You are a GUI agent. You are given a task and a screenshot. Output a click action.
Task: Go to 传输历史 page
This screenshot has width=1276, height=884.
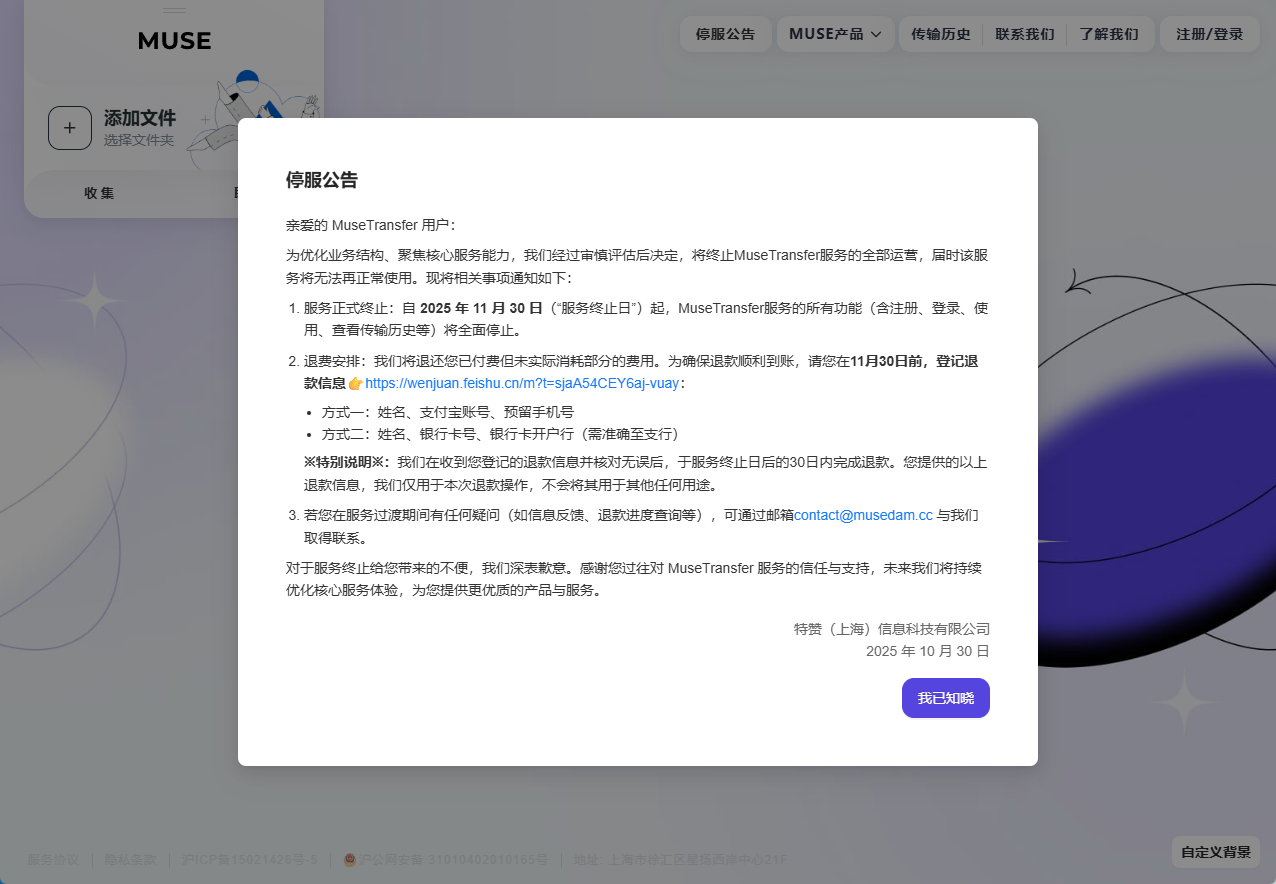point(940,34)
